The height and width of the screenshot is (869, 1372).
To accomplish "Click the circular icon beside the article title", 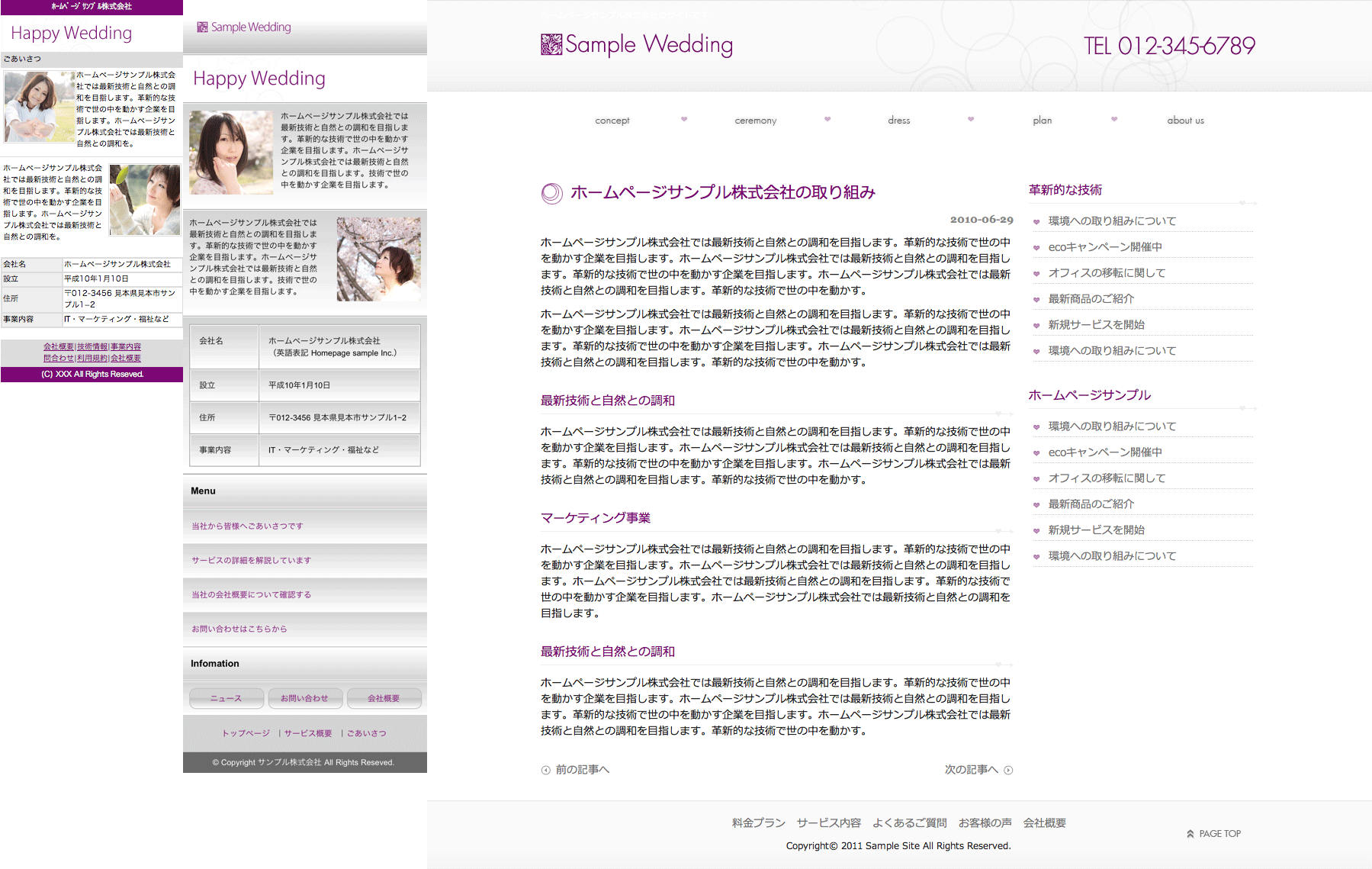I will [x=551, y=194].
